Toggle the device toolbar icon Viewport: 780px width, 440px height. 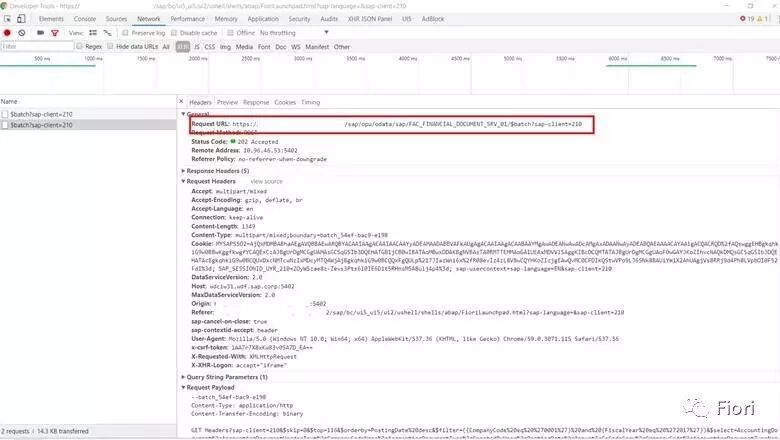tap(21, 19)
